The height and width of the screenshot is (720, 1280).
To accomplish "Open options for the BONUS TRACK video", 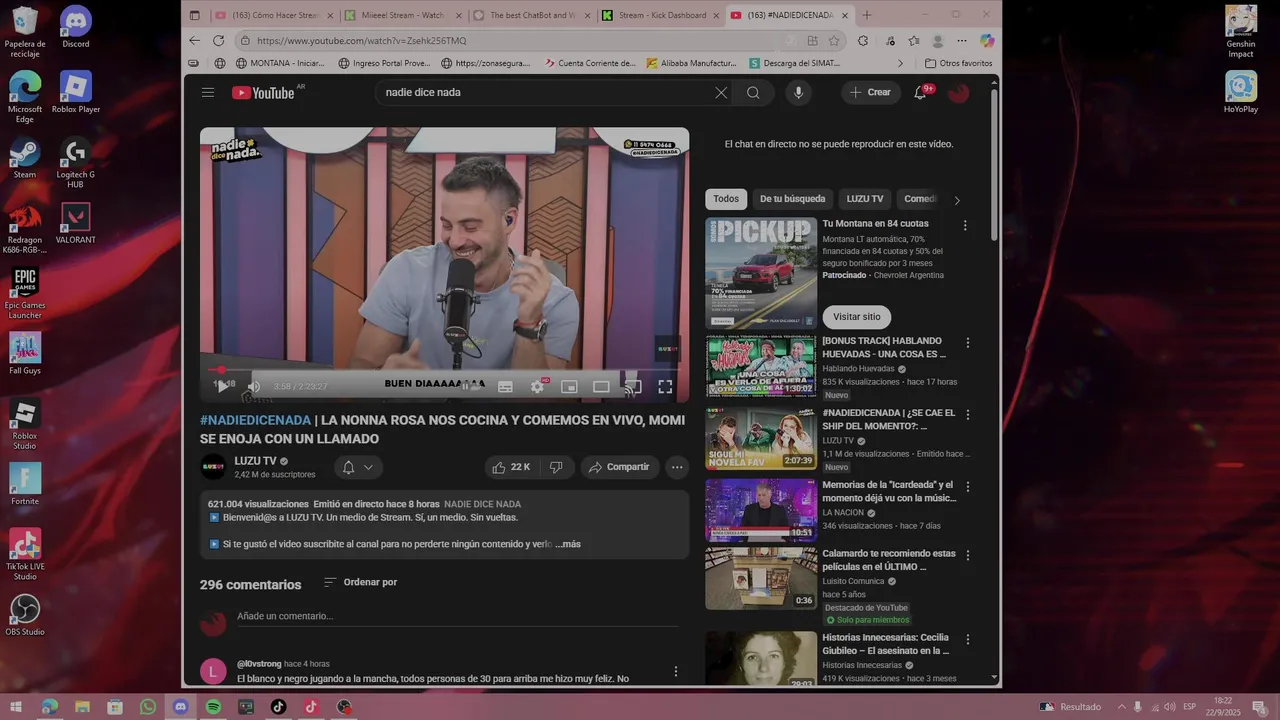I will point(967,343).
